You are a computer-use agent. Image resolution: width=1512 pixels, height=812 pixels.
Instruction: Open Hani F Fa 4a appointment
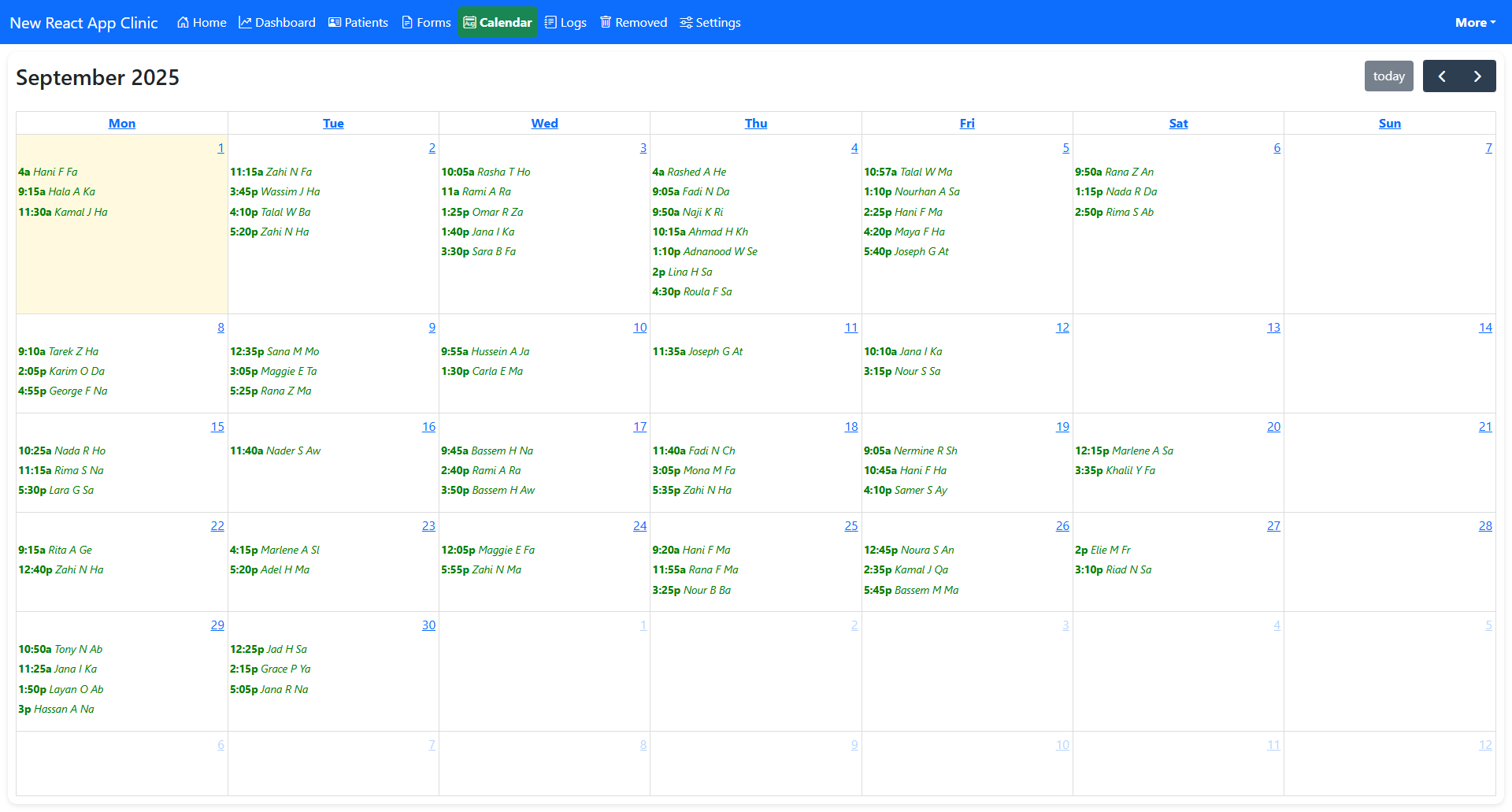point(48,172)
